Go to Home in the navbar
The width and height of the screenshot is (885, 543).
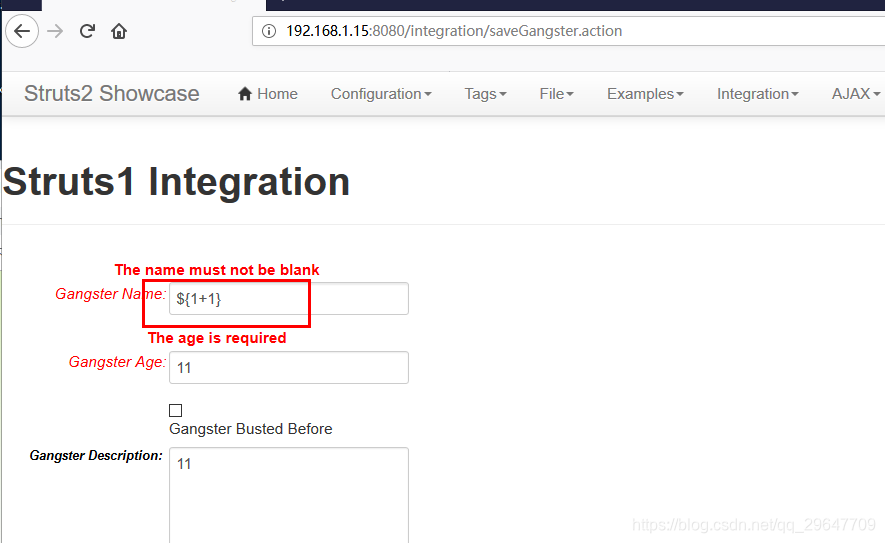[268, 94]
